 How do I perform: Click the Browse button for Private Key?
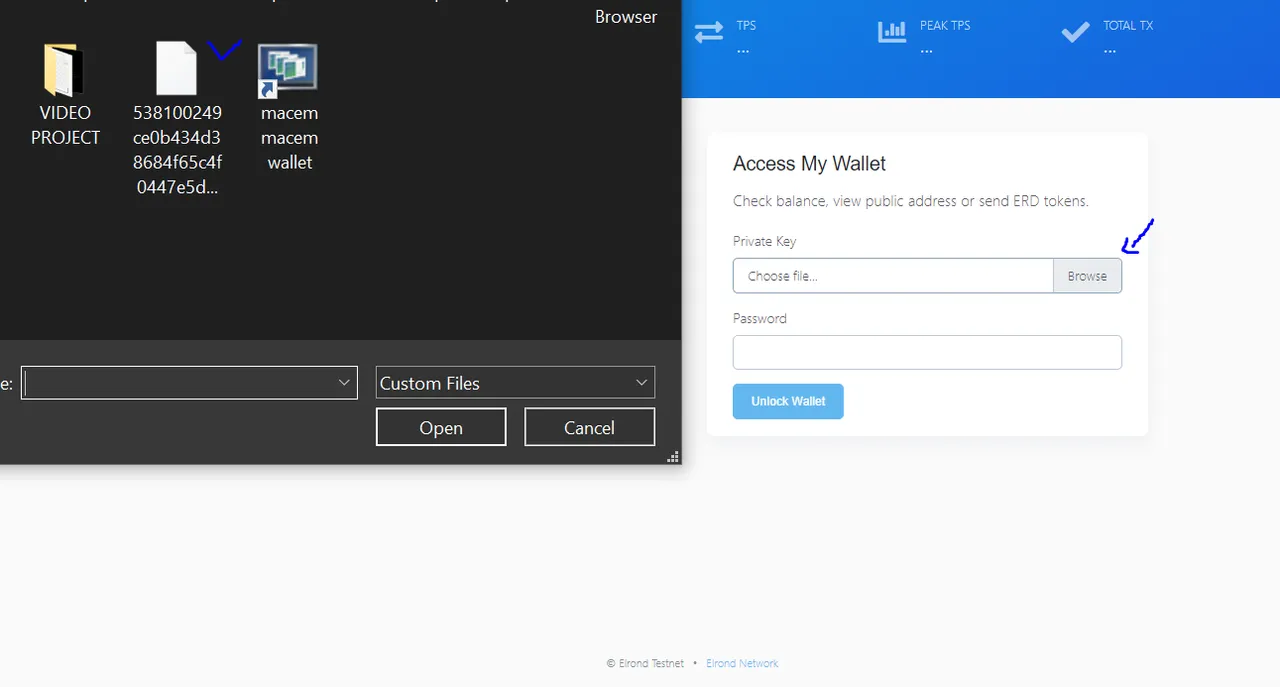(1087, 276)
